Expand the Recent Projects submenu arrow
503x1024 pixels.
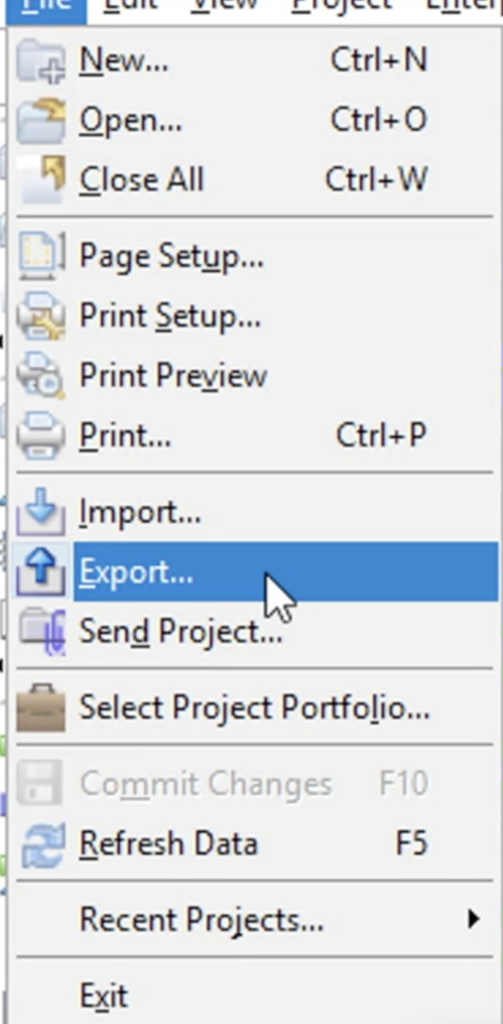click(473, 920)
